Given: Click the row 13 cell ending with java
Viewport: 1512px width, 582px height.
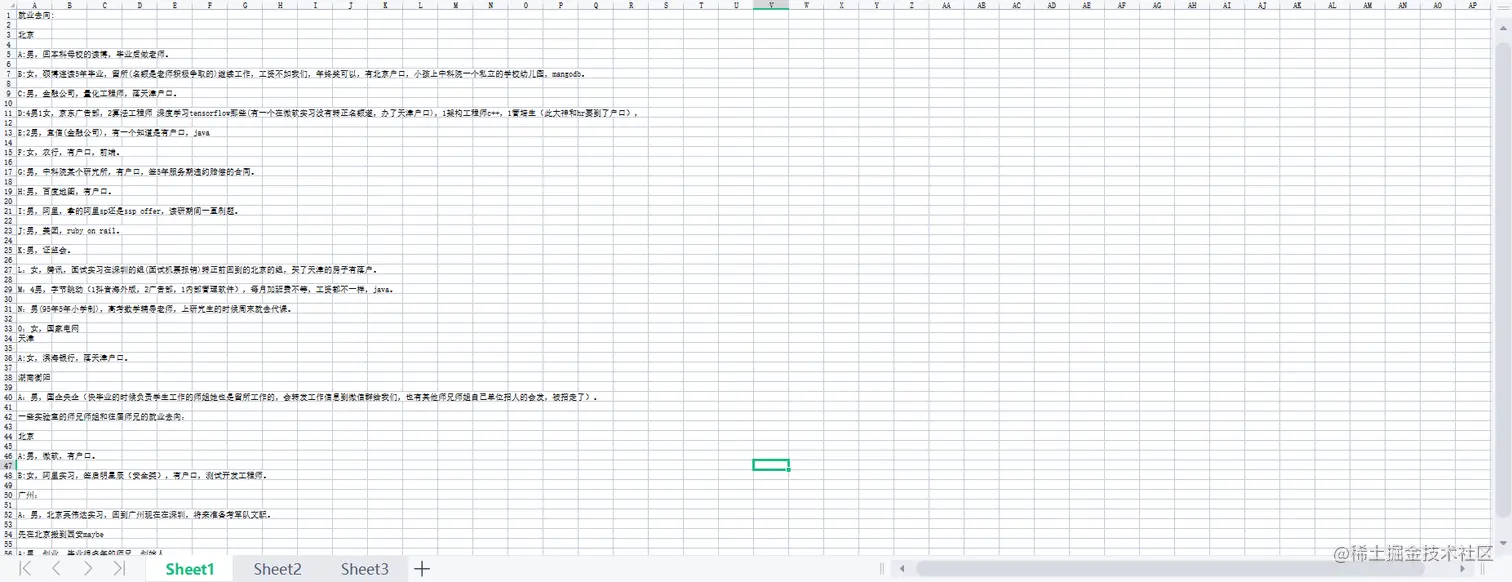Looking at the screenshot, I should click(x=114, y=132).
